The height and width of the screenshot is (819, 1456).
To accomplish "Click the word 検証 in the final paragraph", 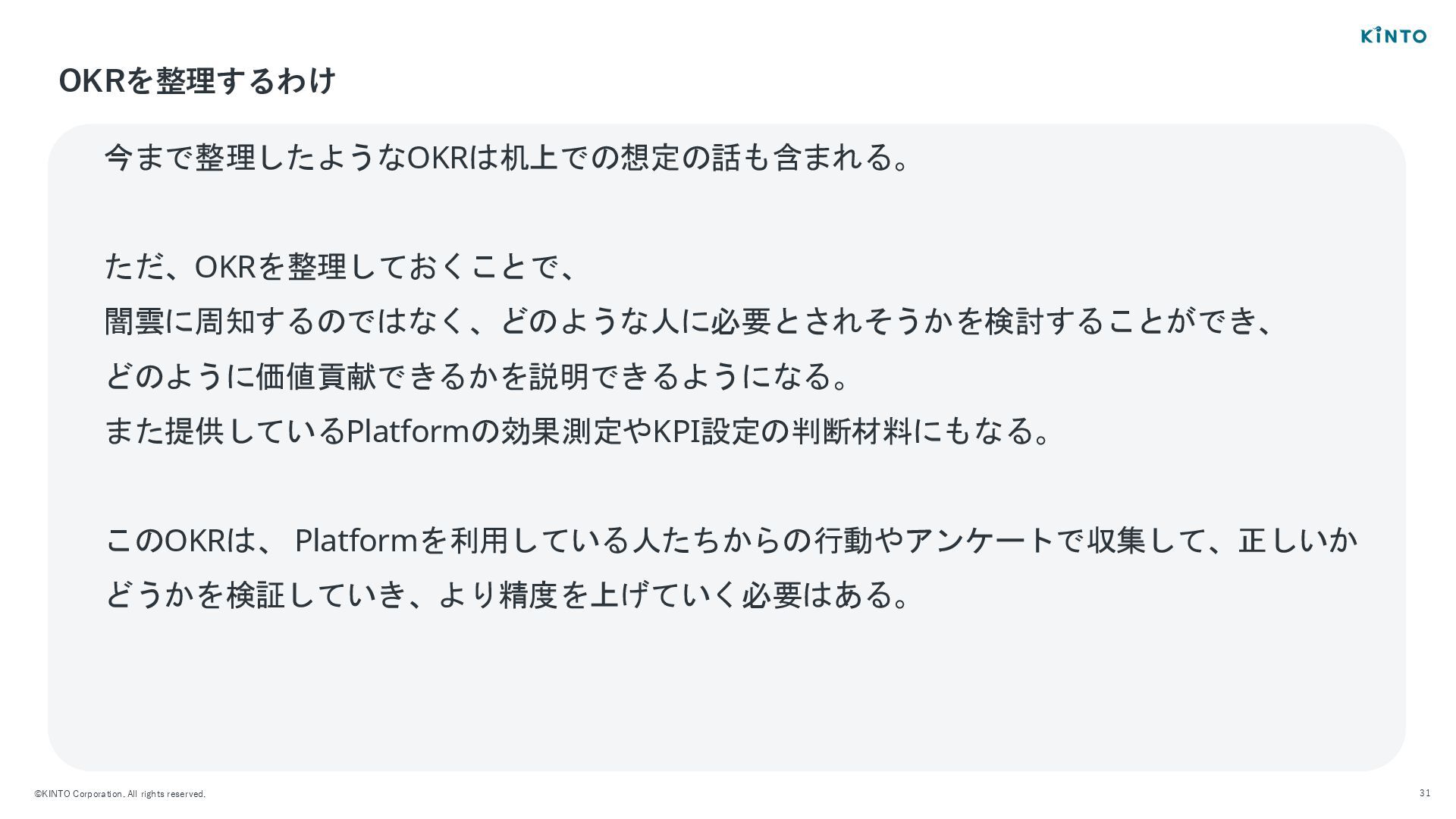I will pyautogui.click(x=256, y=595).
